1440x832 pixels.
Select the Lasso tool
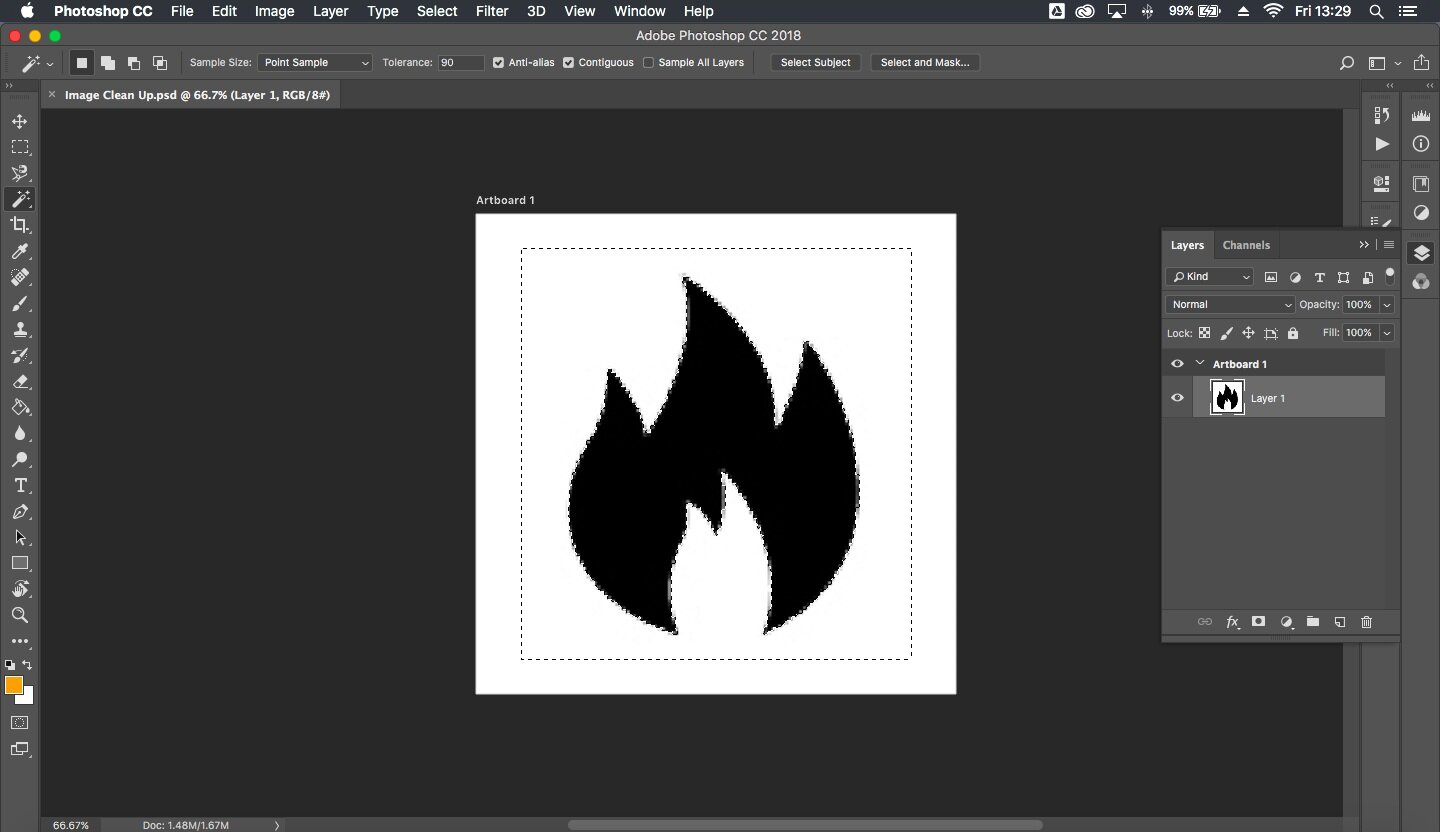19,173
